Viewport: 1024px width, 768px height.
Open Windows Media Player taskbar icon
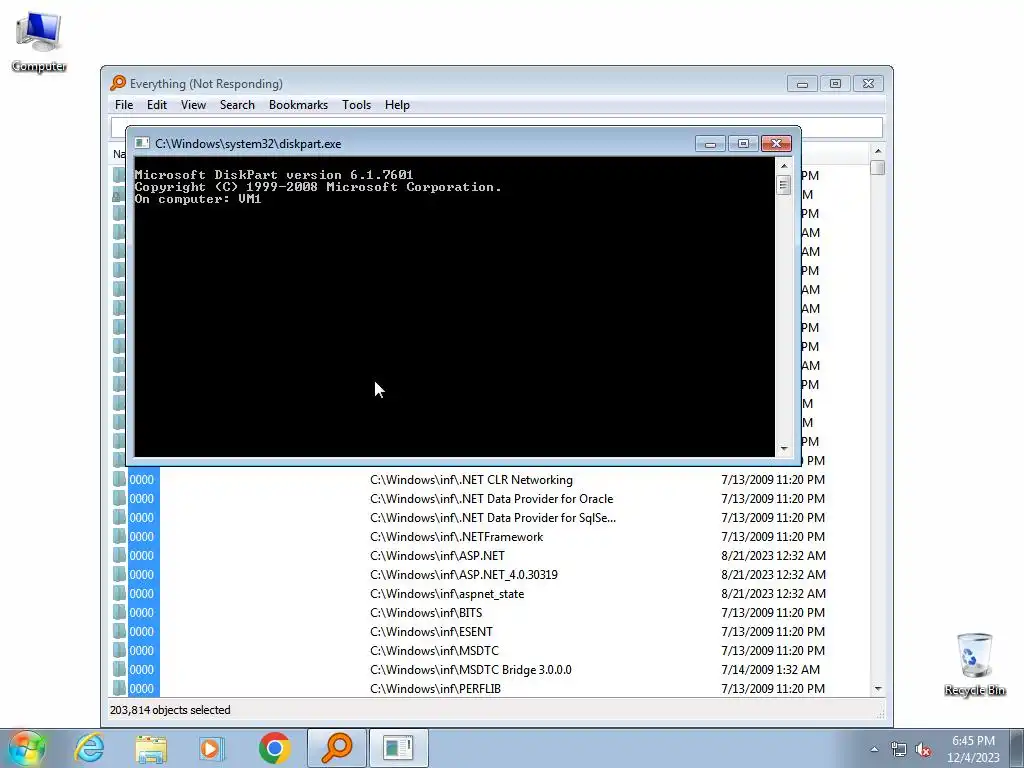click(x=211, y=748)
